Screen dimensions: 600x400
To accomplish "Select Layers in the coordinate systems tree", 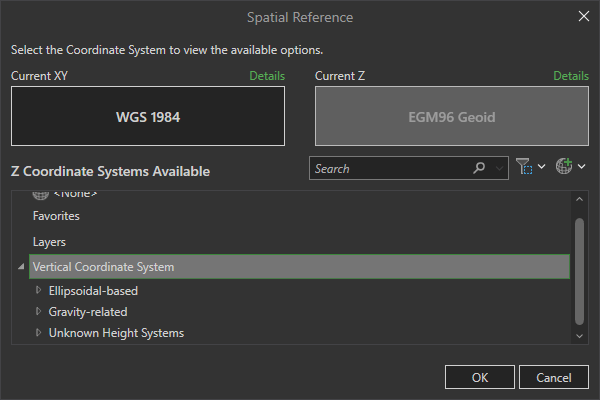I will point(50,242).
